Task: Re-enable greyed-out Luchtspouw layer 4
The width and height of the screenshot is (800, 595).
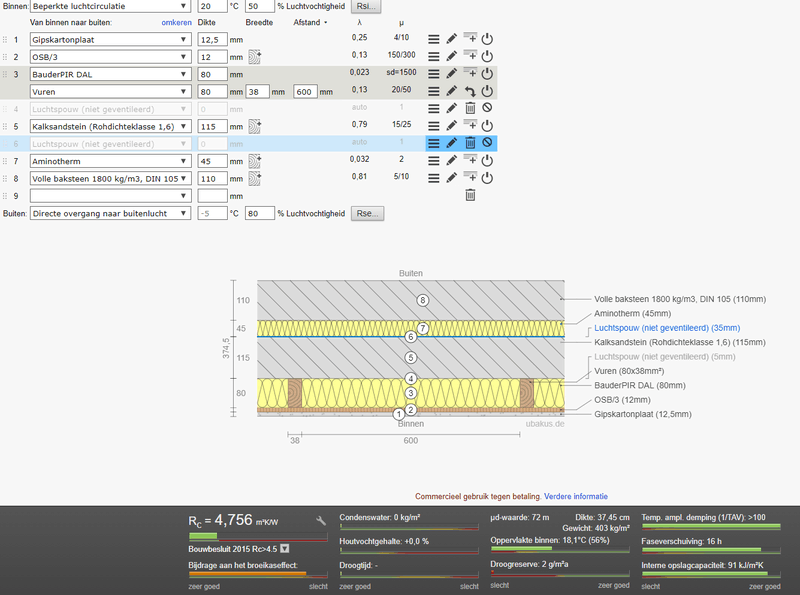Action: click(487, 108)
